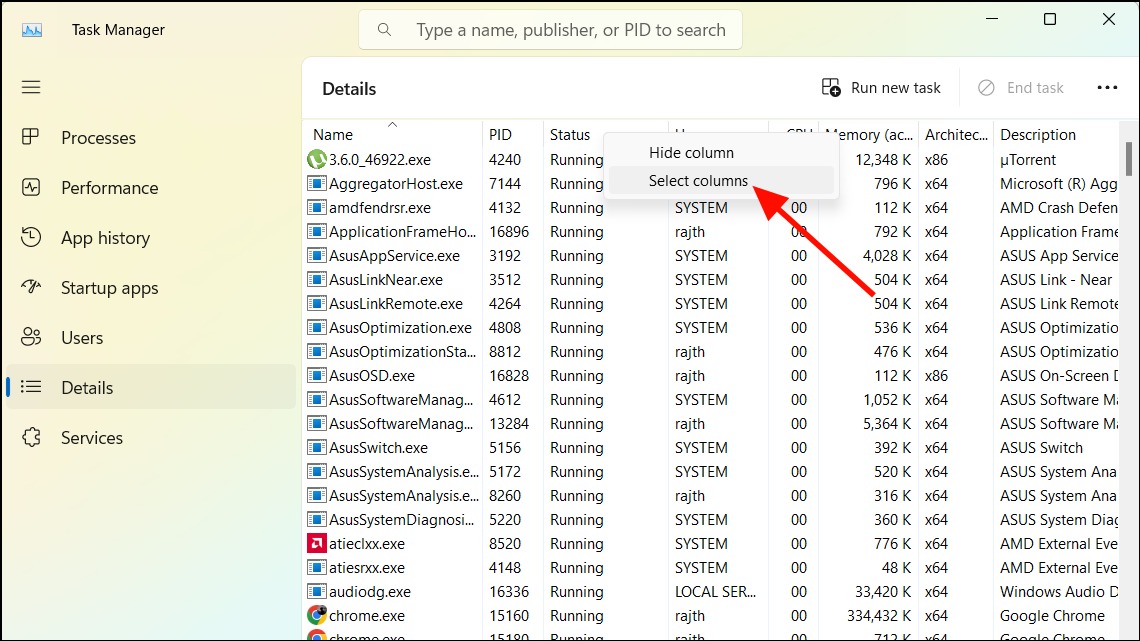Click the Performance sidebar icon
Screen dimensions: 1140x641
[31, 187]
